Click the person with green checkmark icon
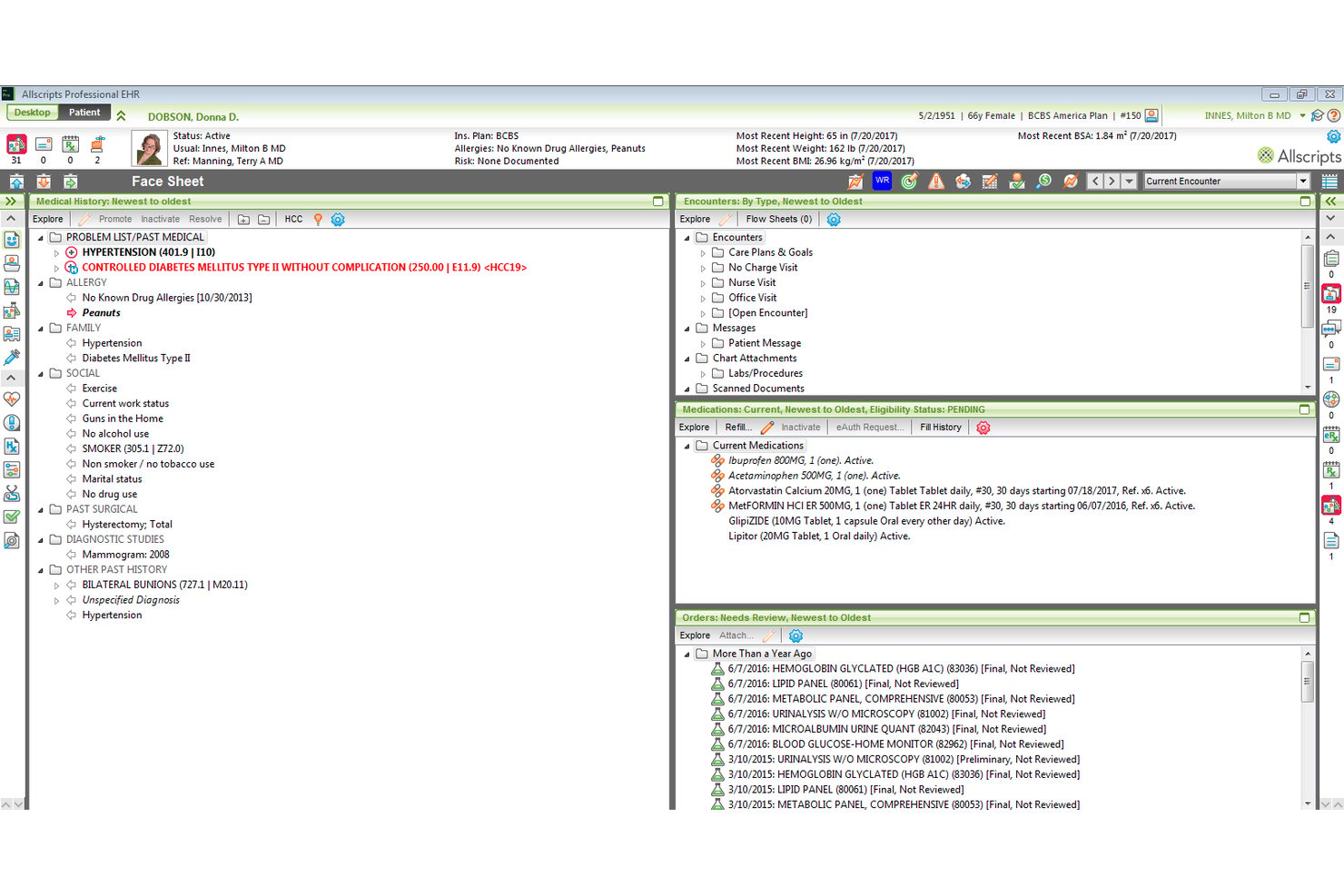The width and height of the screenshot is (1344, 896). pos(1017,181)
